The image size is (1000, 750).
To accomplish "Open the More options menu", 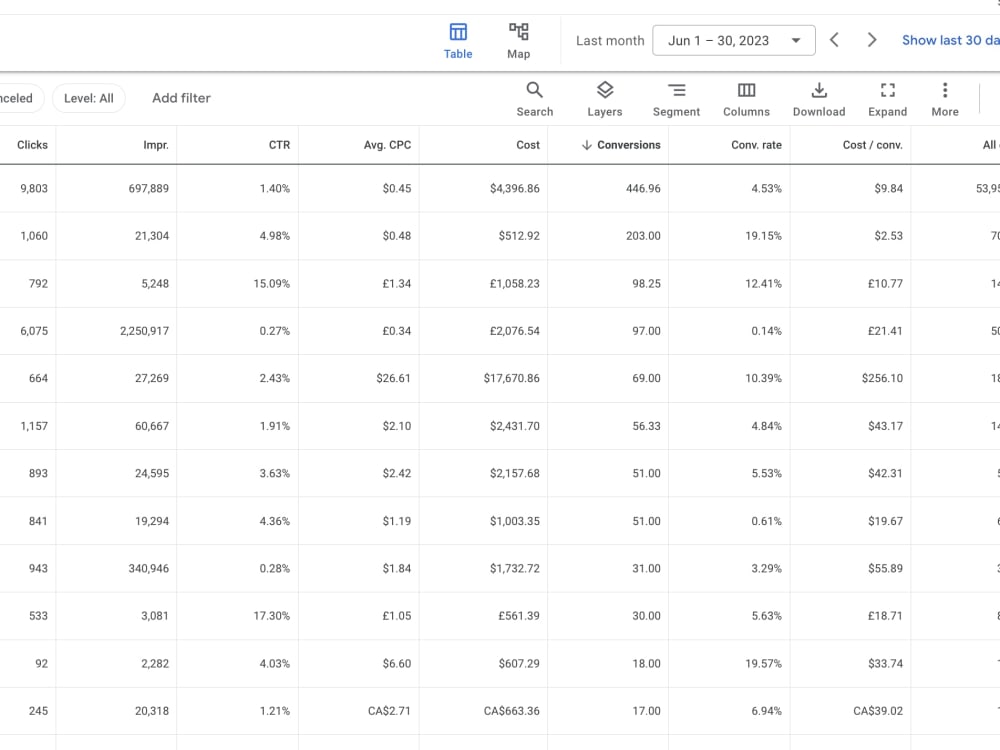I will [x=945, y=99].
